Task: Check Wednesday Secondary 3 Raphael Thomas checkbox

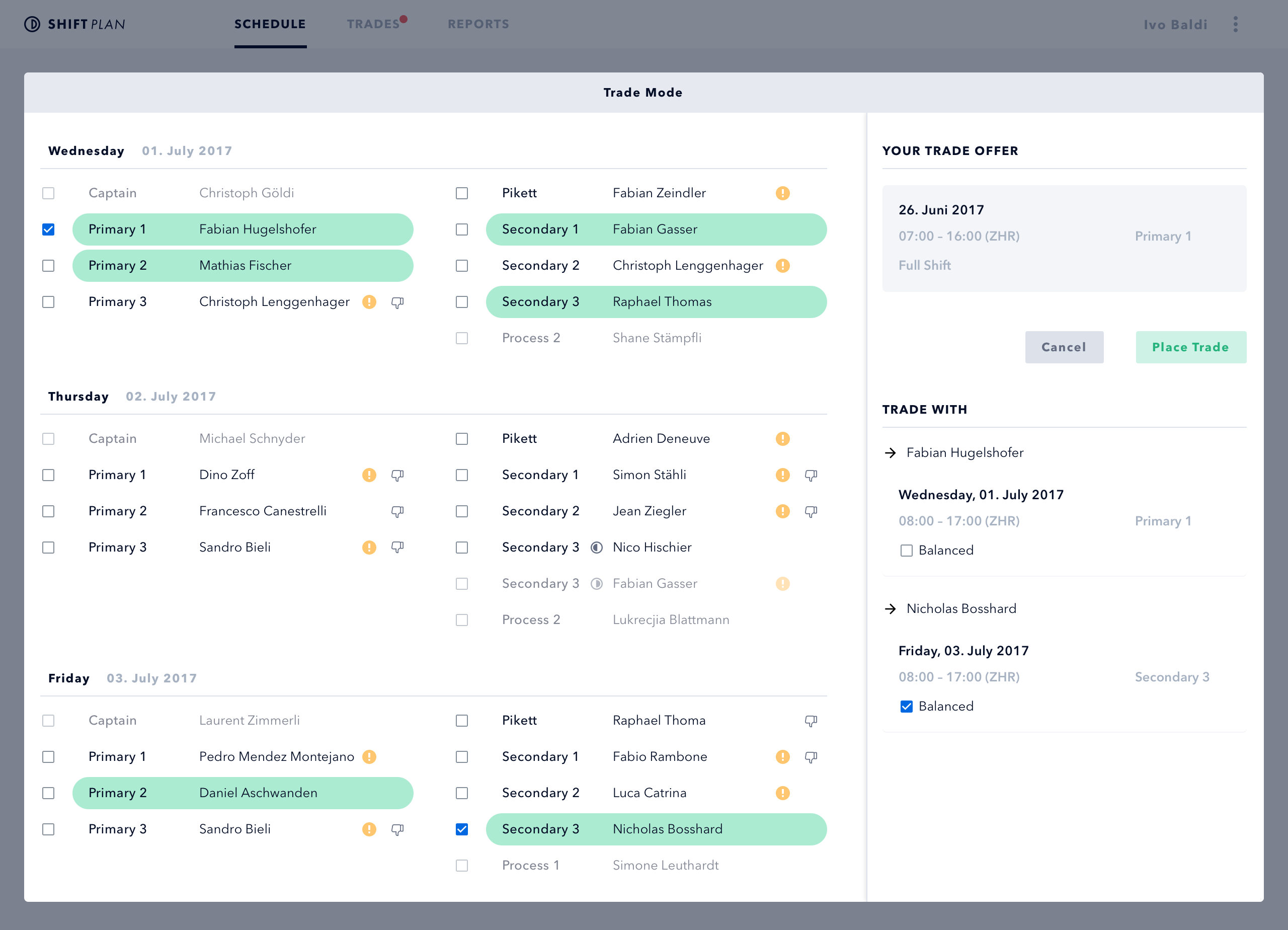Action: click(462, 302)
